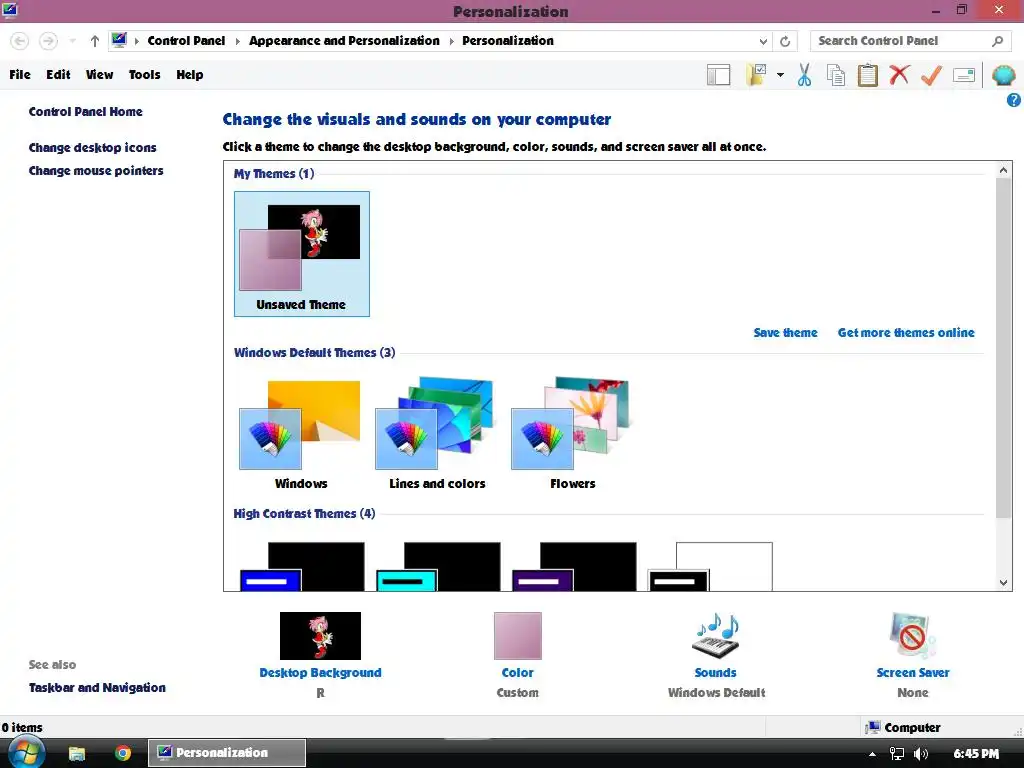1024x768 pixels.
Task: Expand the address bar history dropdown
Action: 763,41
